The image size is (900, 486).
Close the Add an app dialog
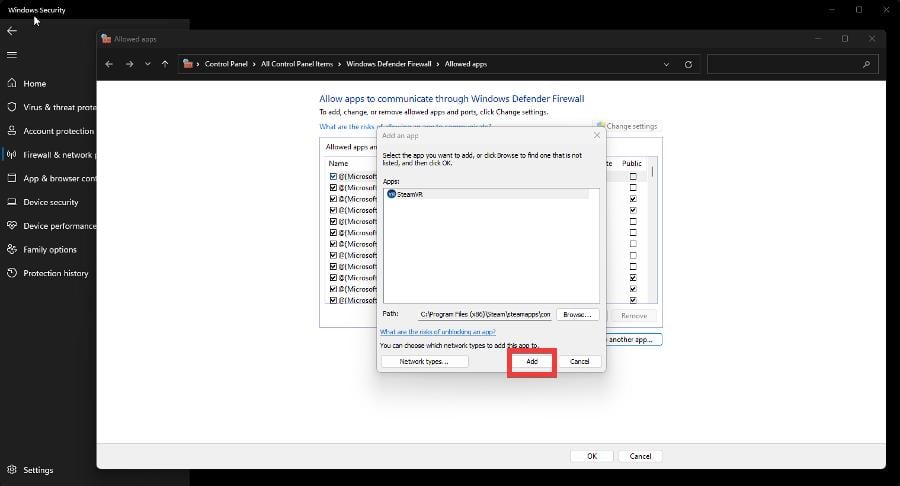tap(597, 135)
